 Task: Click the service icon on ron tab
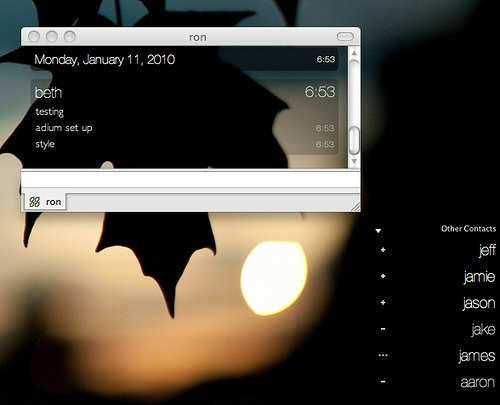coord(34,202)
